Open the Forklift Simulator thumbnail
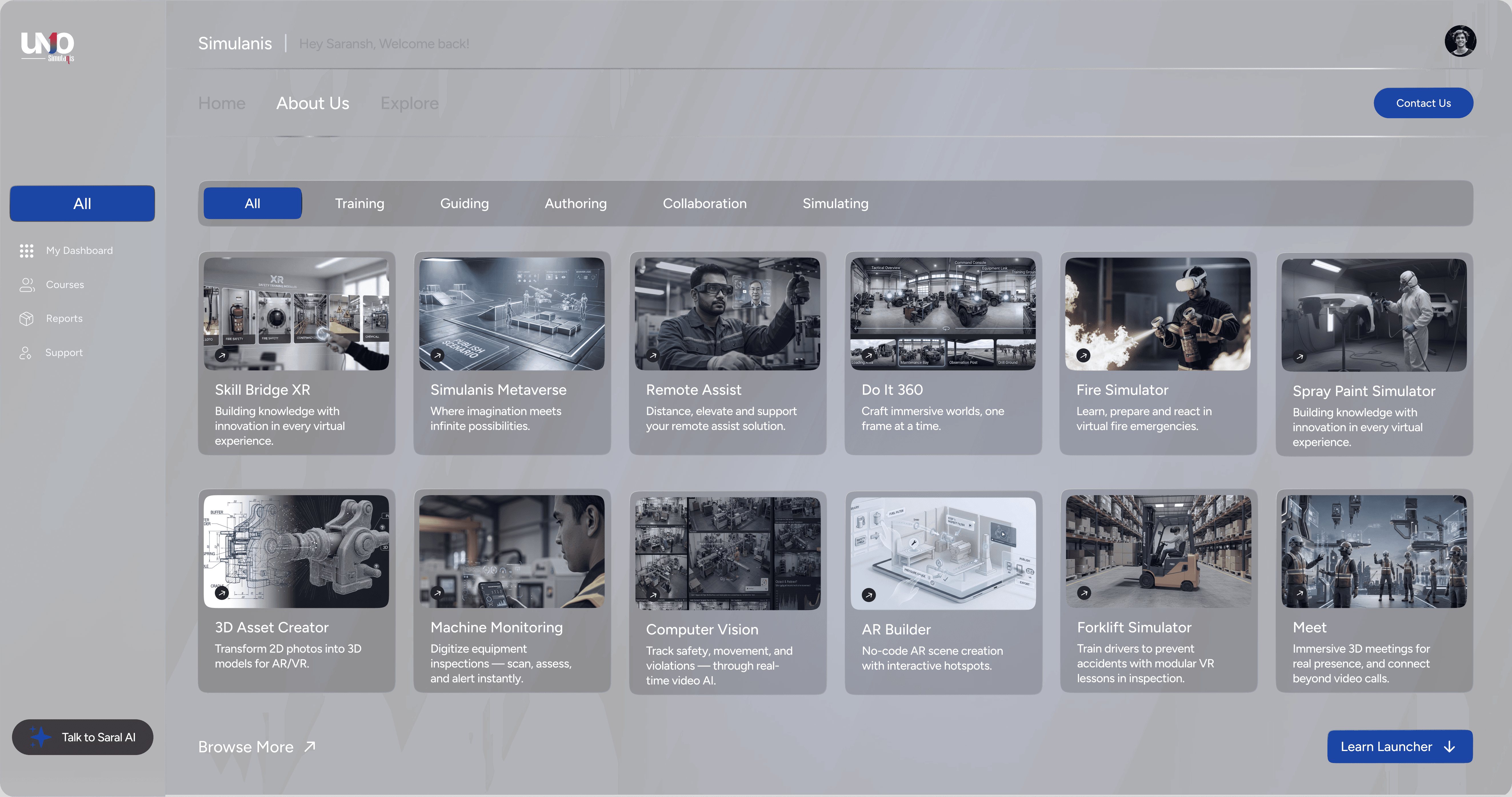The width and height of the screenshot is (1512, 797). pyautogui.click(x=1158, y=551)
